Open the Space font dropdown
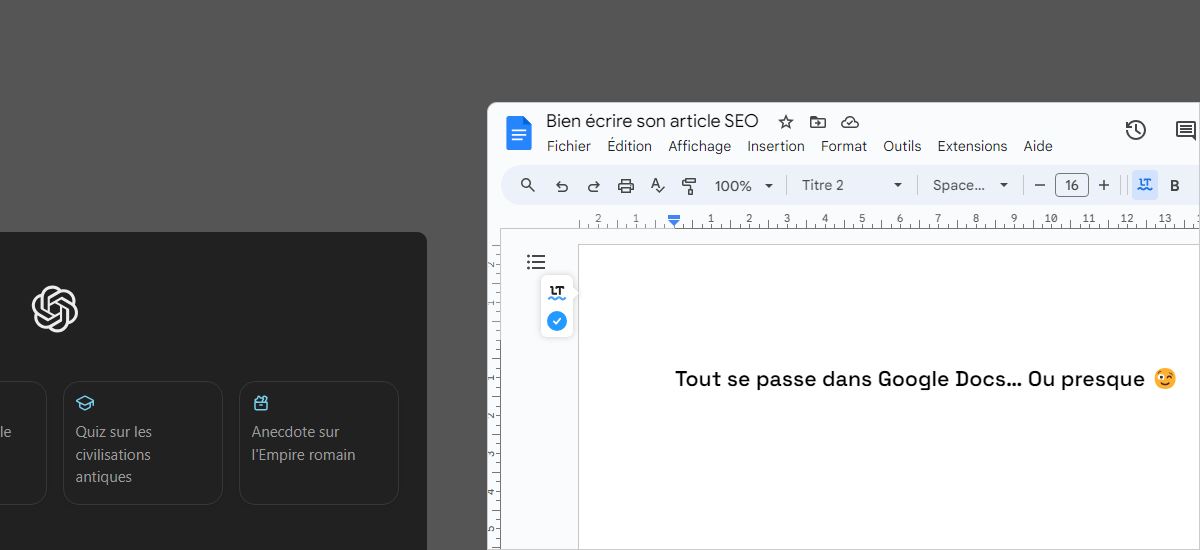 coord(971,185)
